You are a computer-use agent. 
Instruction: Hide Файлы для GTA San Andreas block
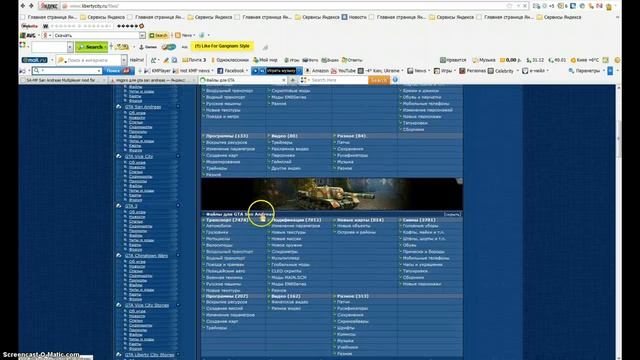452,214
